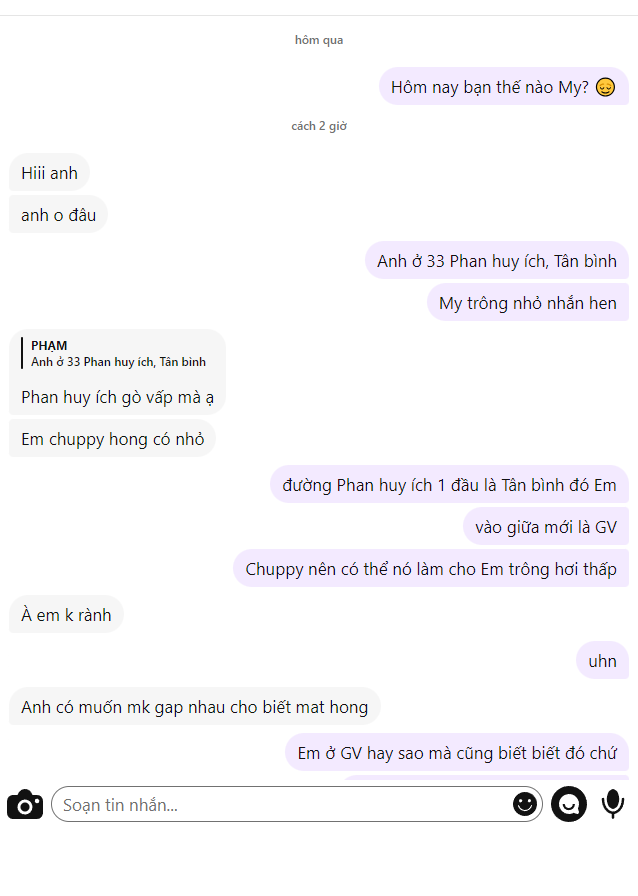
Task: Click the 'hôm qua' date separator
Action: tap(319, 39)
